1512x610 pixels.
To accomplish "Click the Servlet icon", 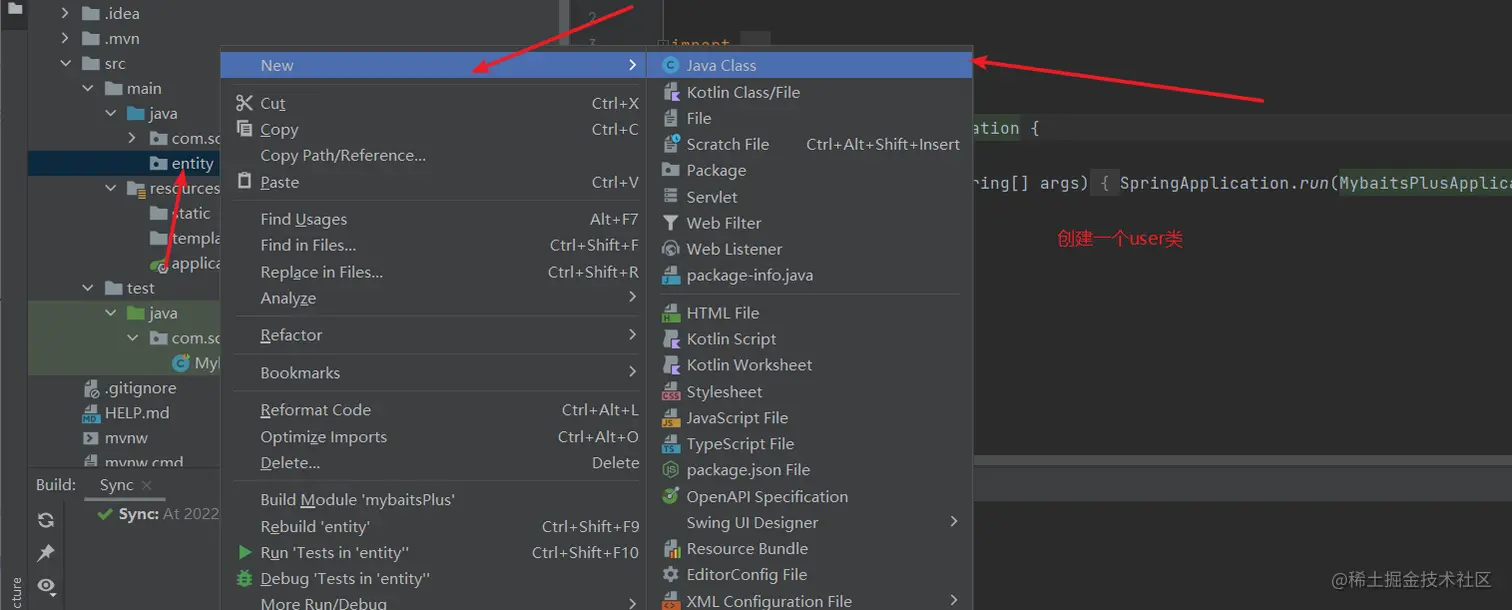I will 671,197.
